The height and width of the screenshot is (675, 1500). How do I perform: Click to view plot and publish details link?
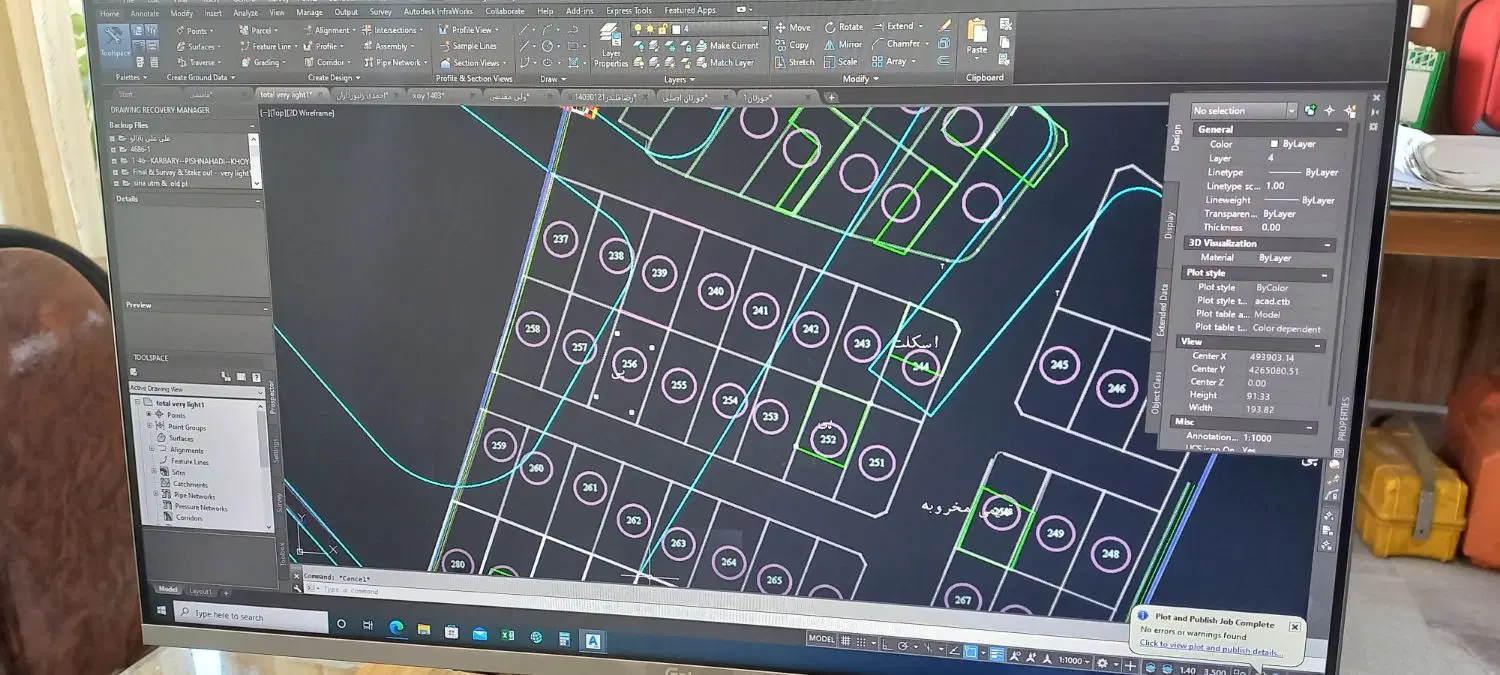(x=1210, y=649)
